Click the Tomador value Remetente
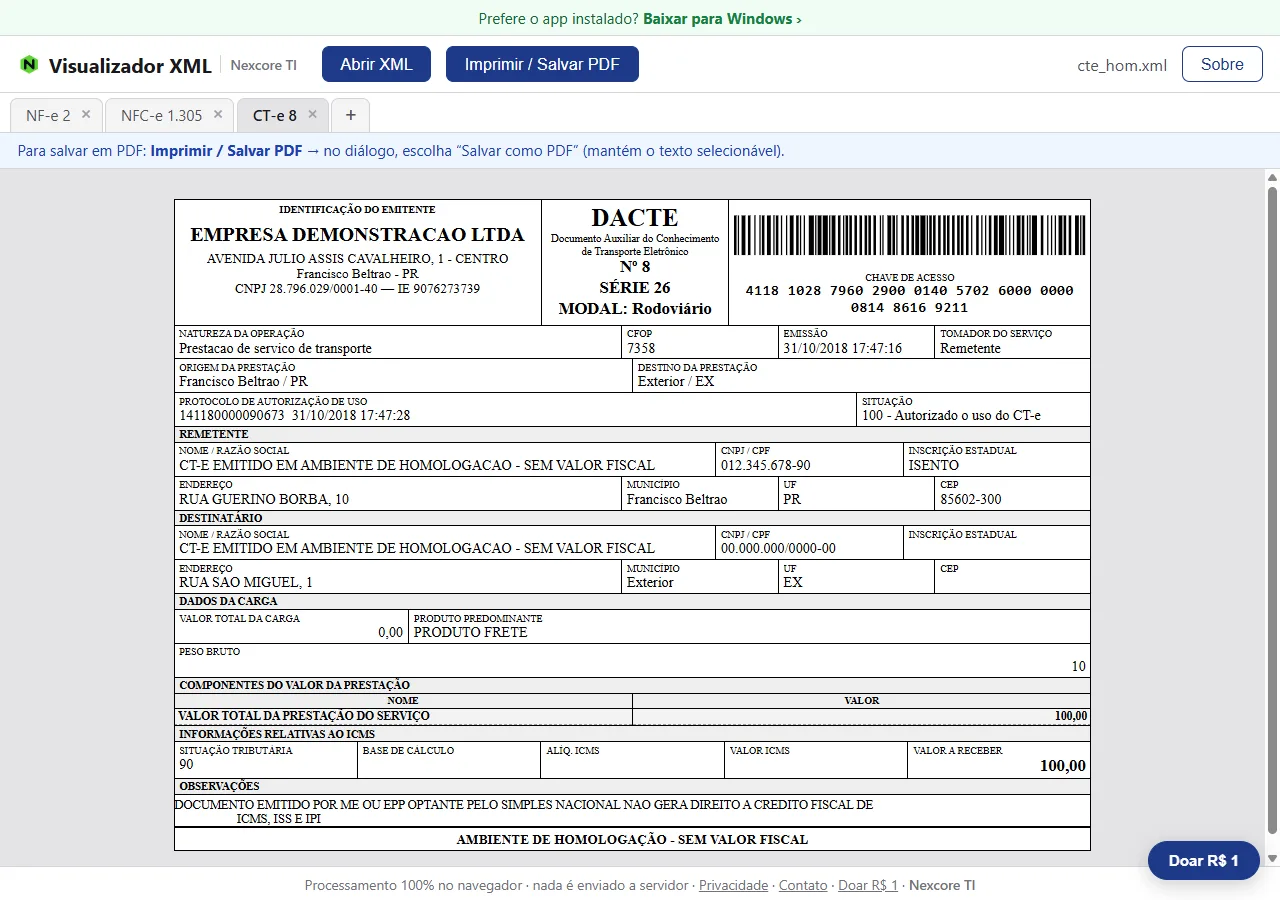This screenshot has height=900, width=1280. point(970,349)
